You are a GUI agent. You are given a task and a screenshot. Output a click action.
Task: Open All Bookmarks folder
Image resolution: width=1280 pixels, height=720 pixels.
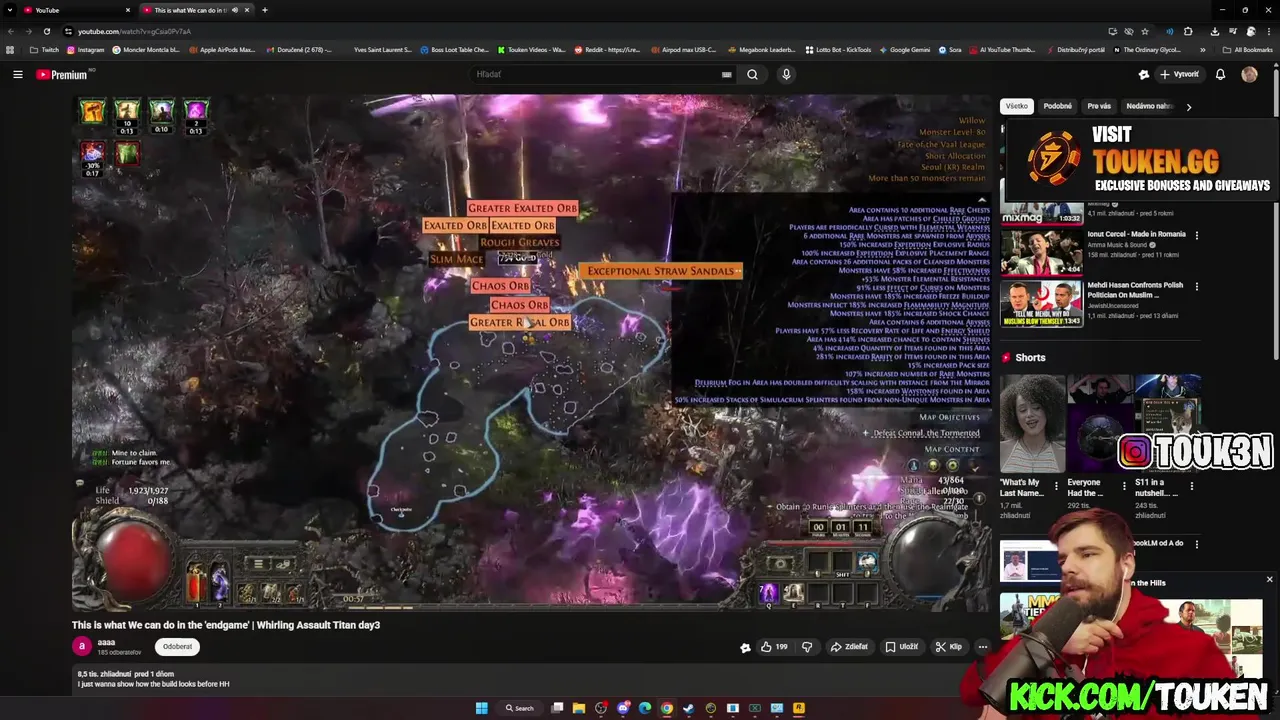coord(1248,50)
